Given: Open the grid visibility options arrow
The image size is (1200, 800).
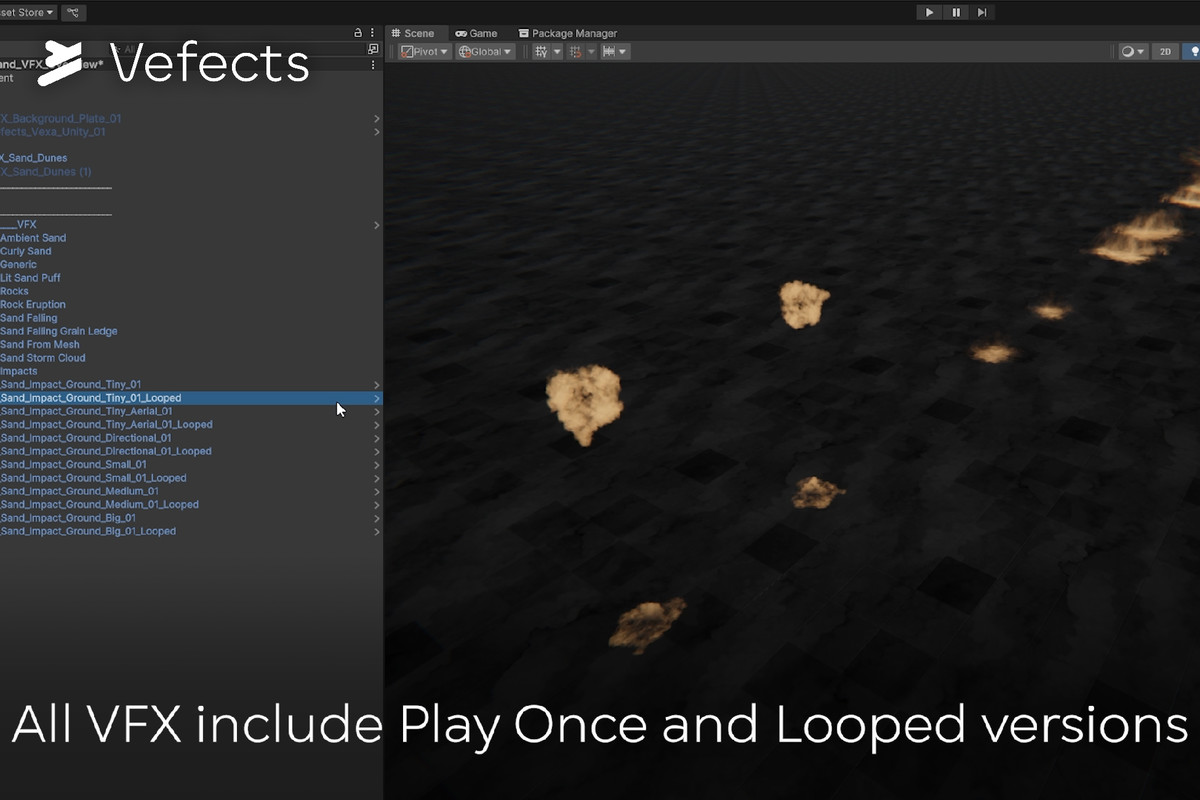Looking at the screenshot, I should (x=557, y=51).
